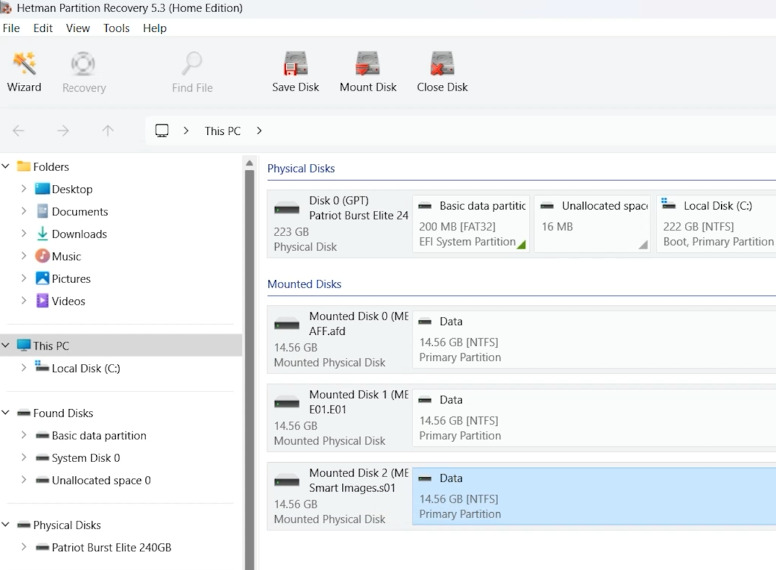Select the EFI System Partition 200 MB tile

(x=471, y=224)
